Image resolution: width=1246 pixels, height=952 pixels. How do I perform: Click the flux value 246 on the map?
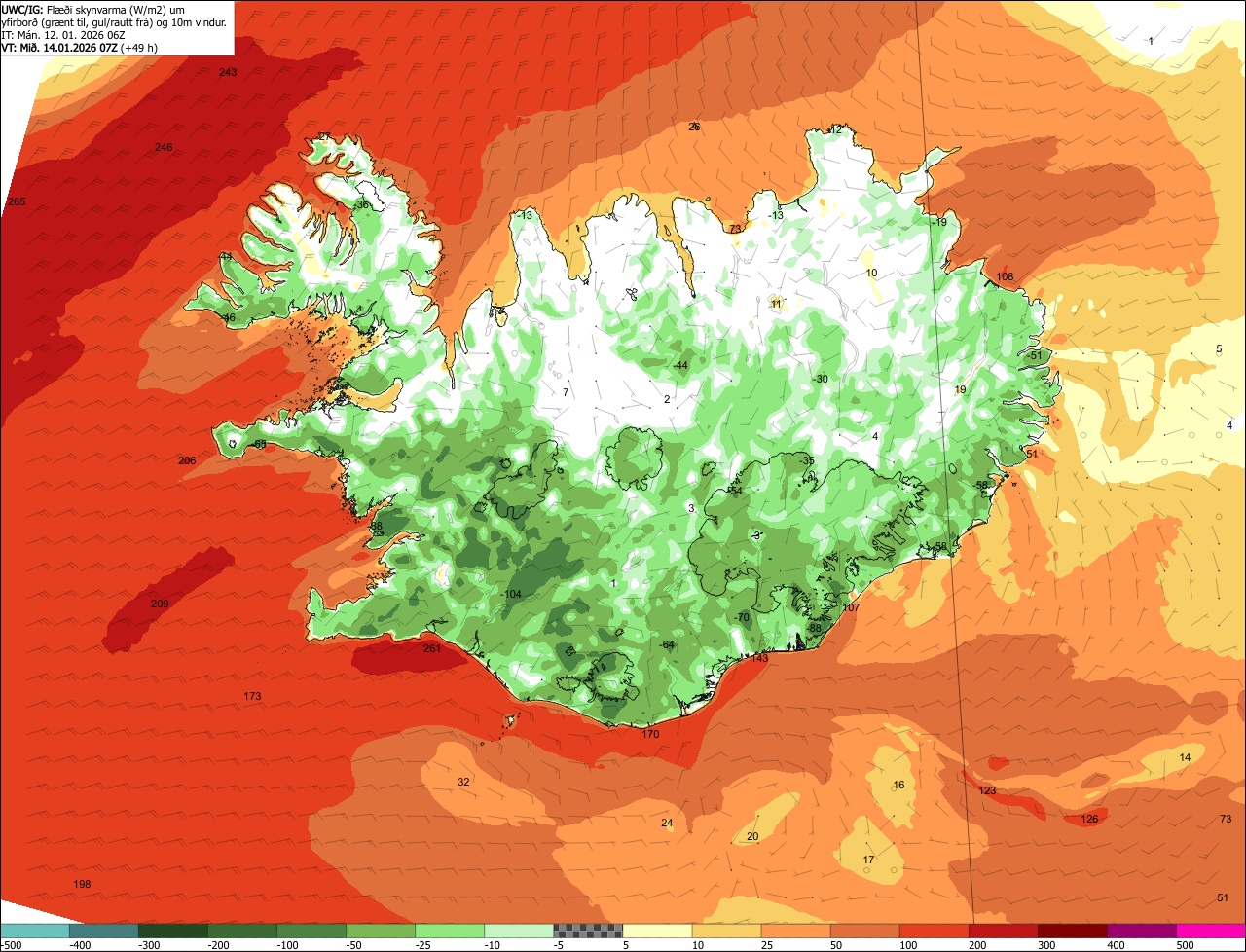164,147
